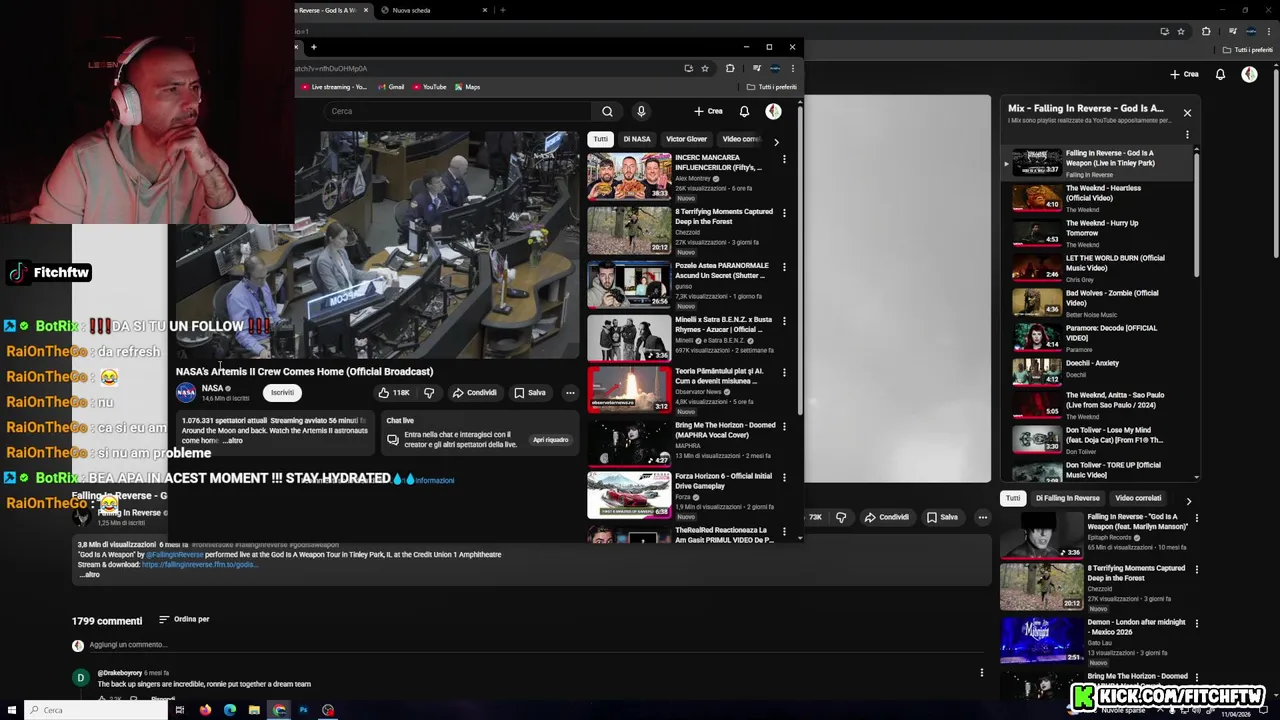The image size is (1280, 720).
Task: Open Teoria Pământului plat video thumbnail
Action: [x=629, y=389]
